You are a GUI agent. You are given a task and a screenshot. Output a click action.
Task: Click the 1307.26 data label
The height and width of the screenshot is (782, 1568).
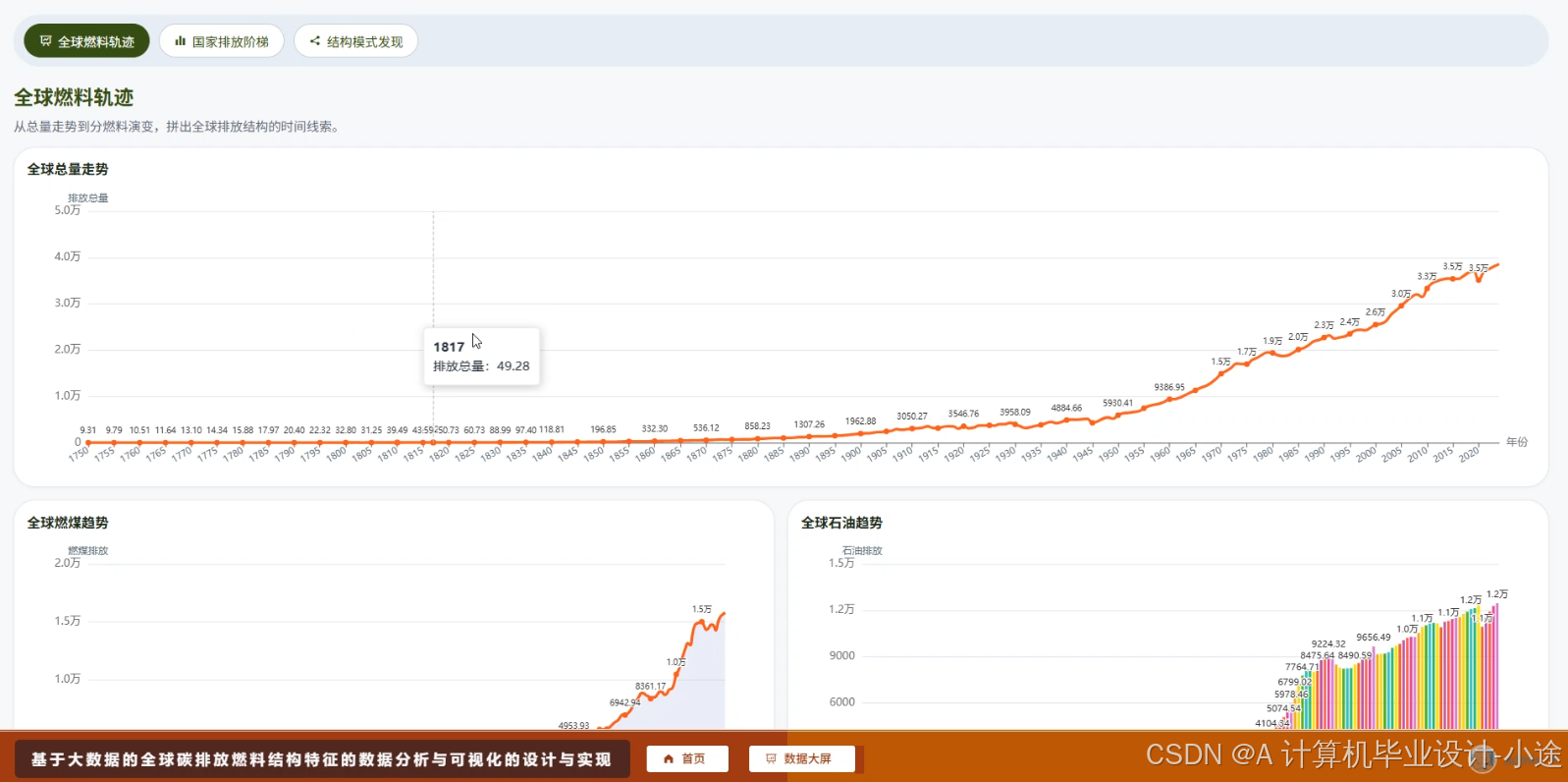coord(809,424)
